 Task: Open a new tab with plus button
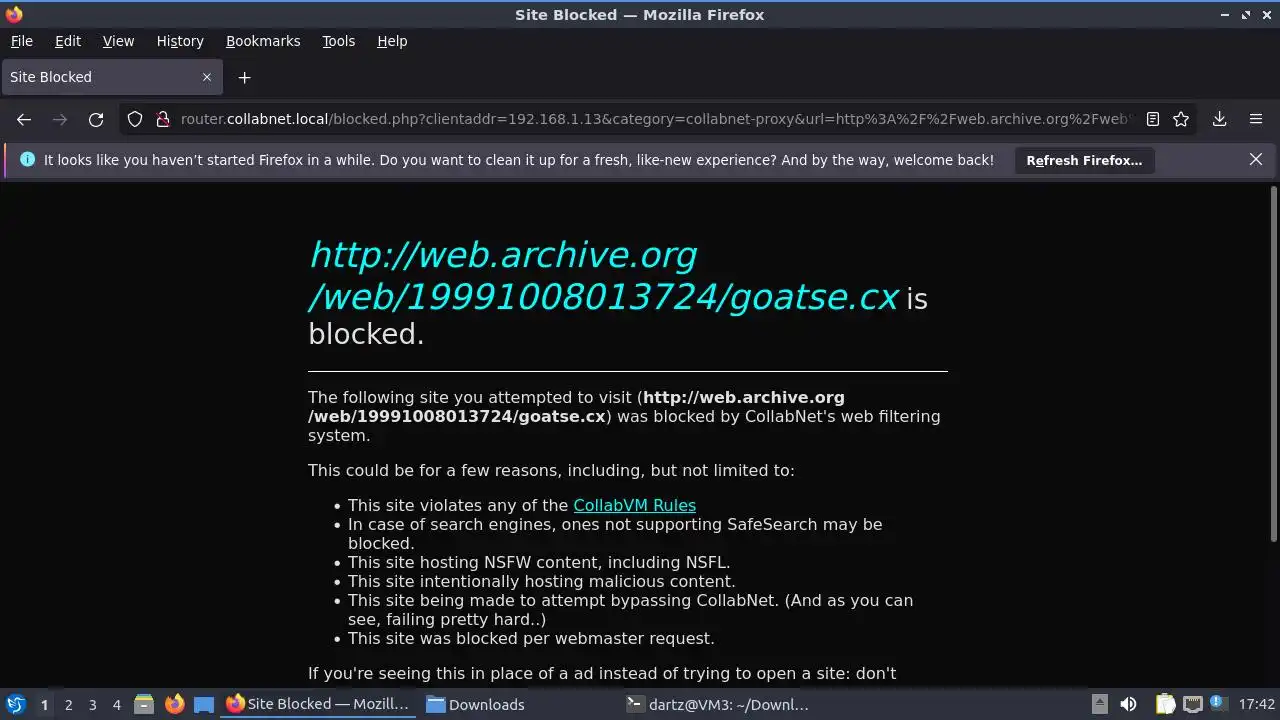point(244,77)
